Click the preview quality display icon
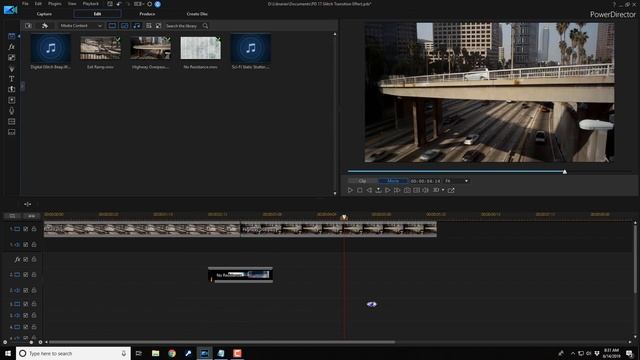640x360 pixels. point(416,190)
